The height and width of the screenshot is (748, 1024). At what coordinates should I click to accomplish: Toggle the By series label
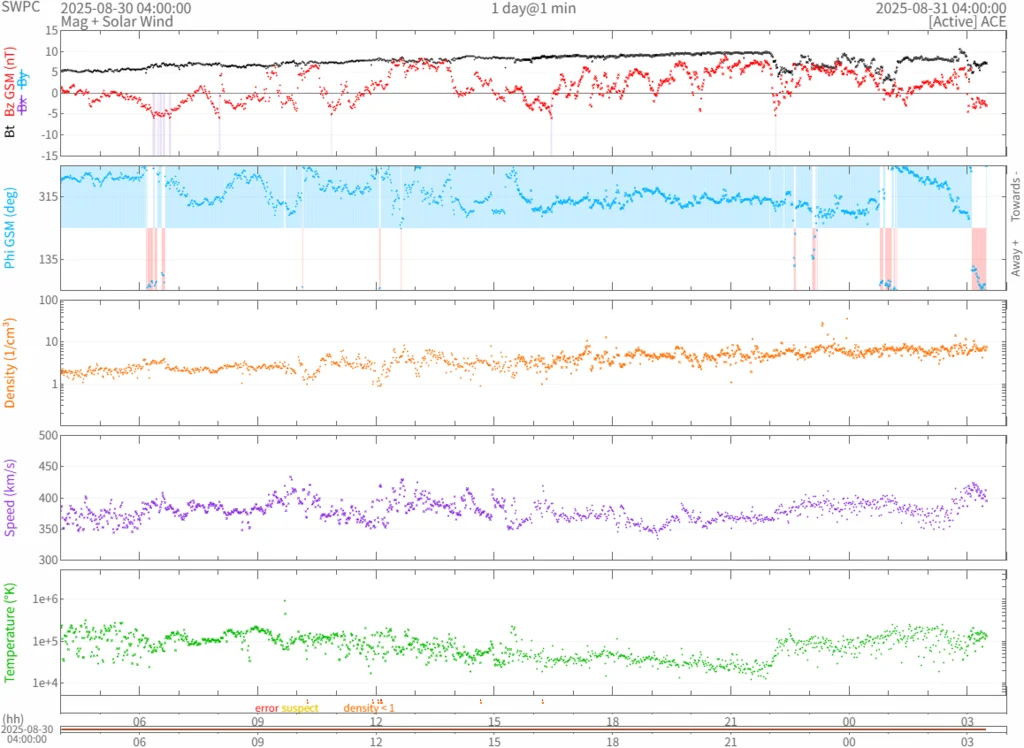[x=22, y=78]
